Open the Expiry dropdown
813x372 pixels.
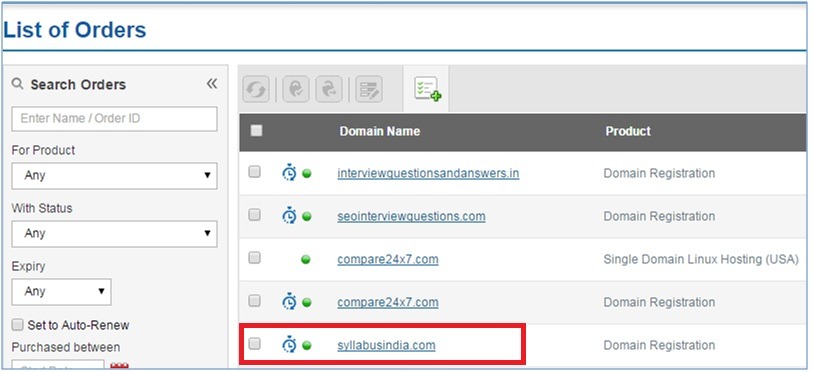coord(61,292)
